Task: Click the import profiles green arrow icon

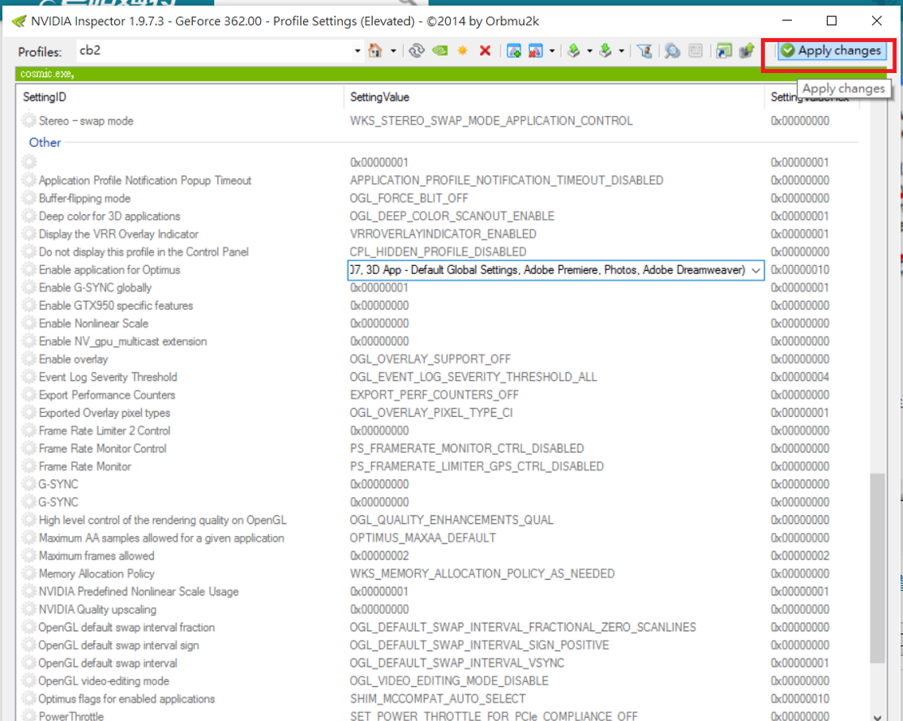Action: pyautogui.click(x=605, y=51)
